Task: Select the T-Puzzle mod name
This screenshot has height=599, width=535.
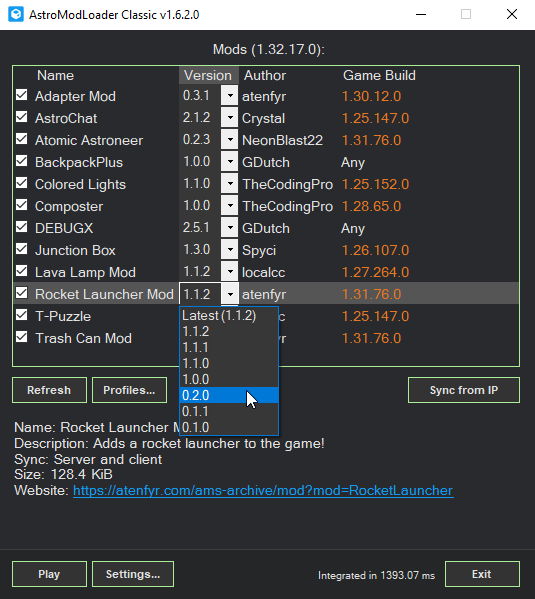Action: (x=63, y=316)
